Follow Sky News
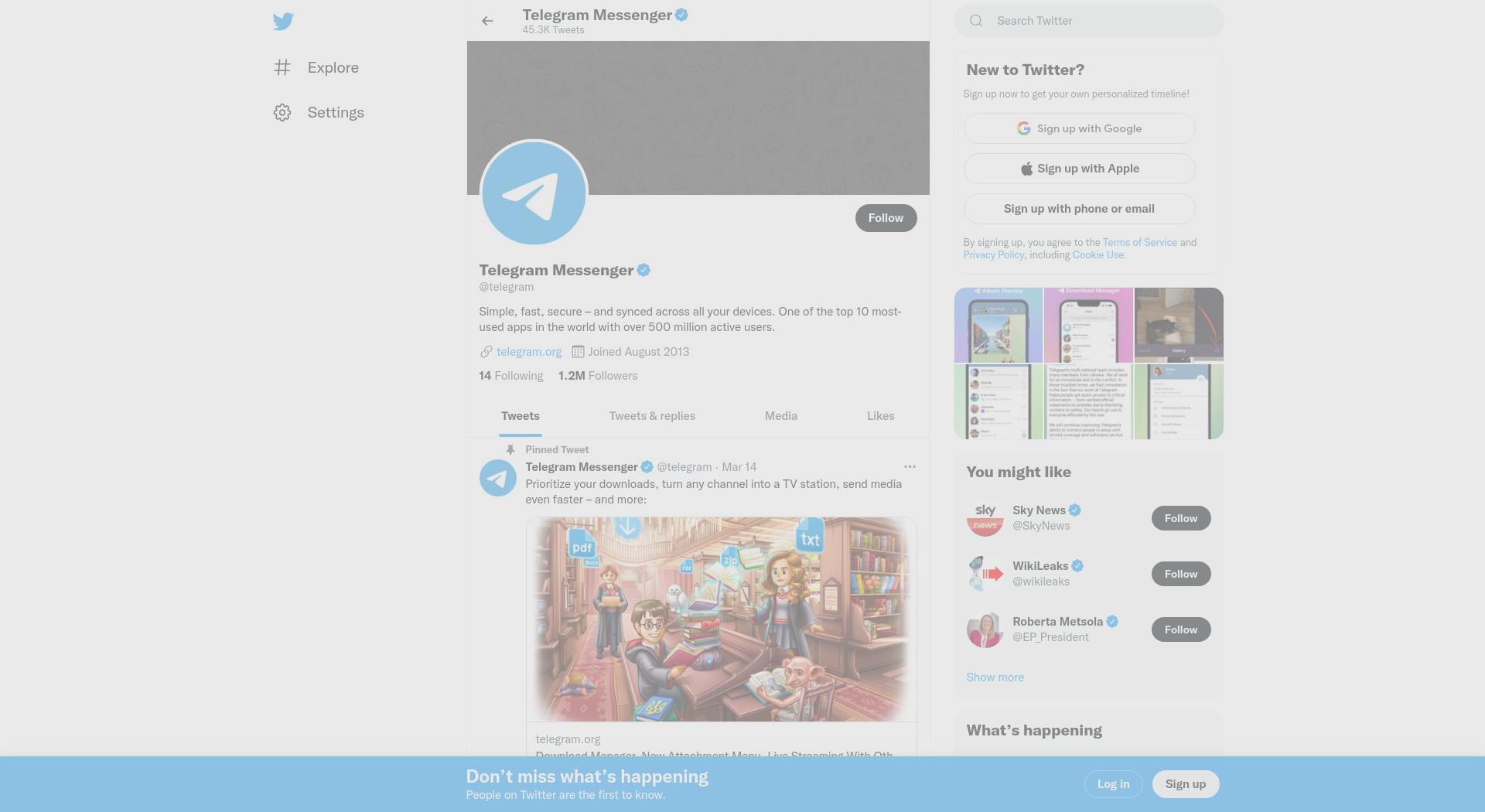Image resolution: width=1485 pixels, height=812 pixels. (1181, 518)
